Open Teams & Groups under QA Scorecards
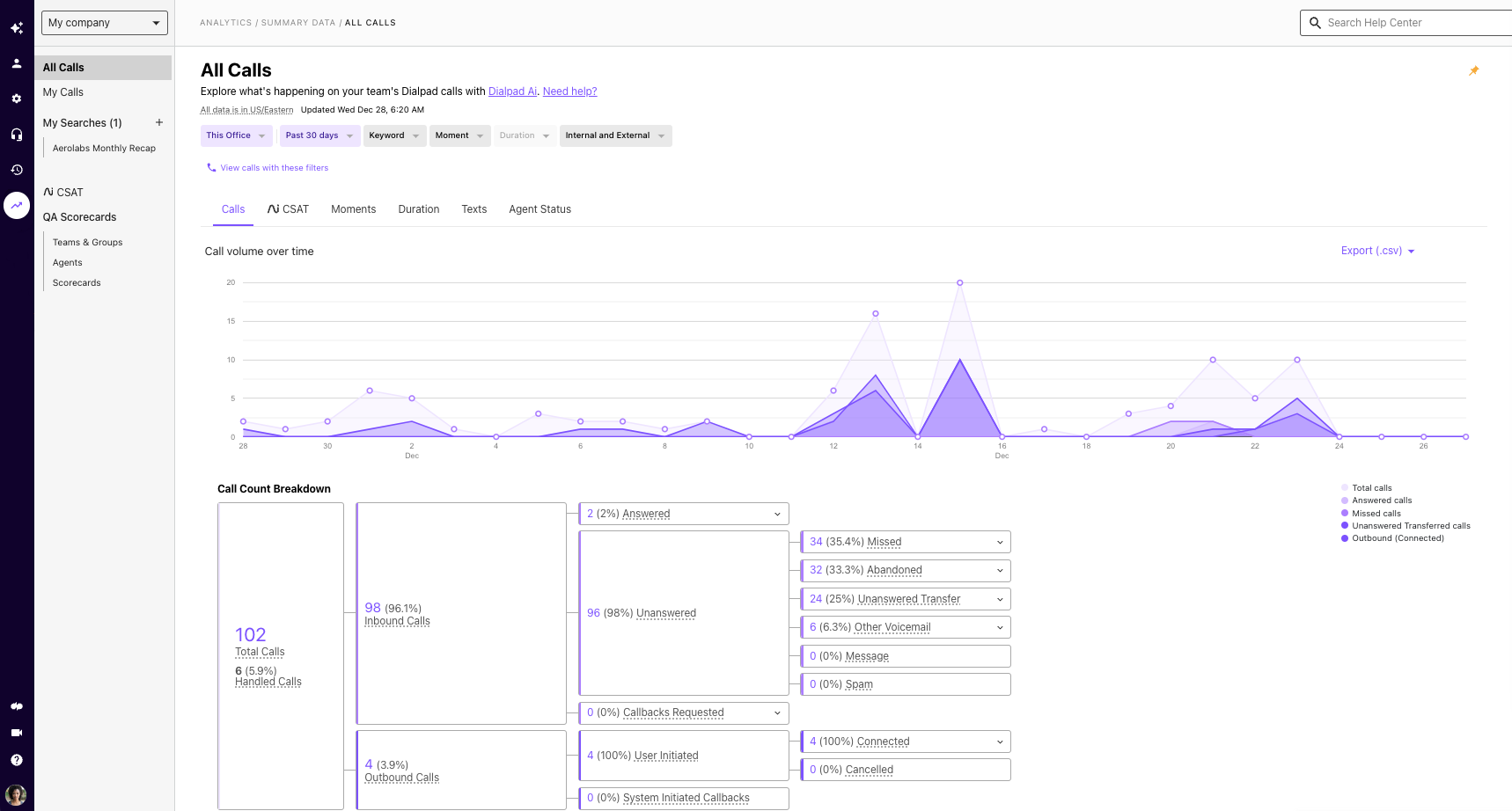This screenshot has width=1512, height=811. [88, 243]
